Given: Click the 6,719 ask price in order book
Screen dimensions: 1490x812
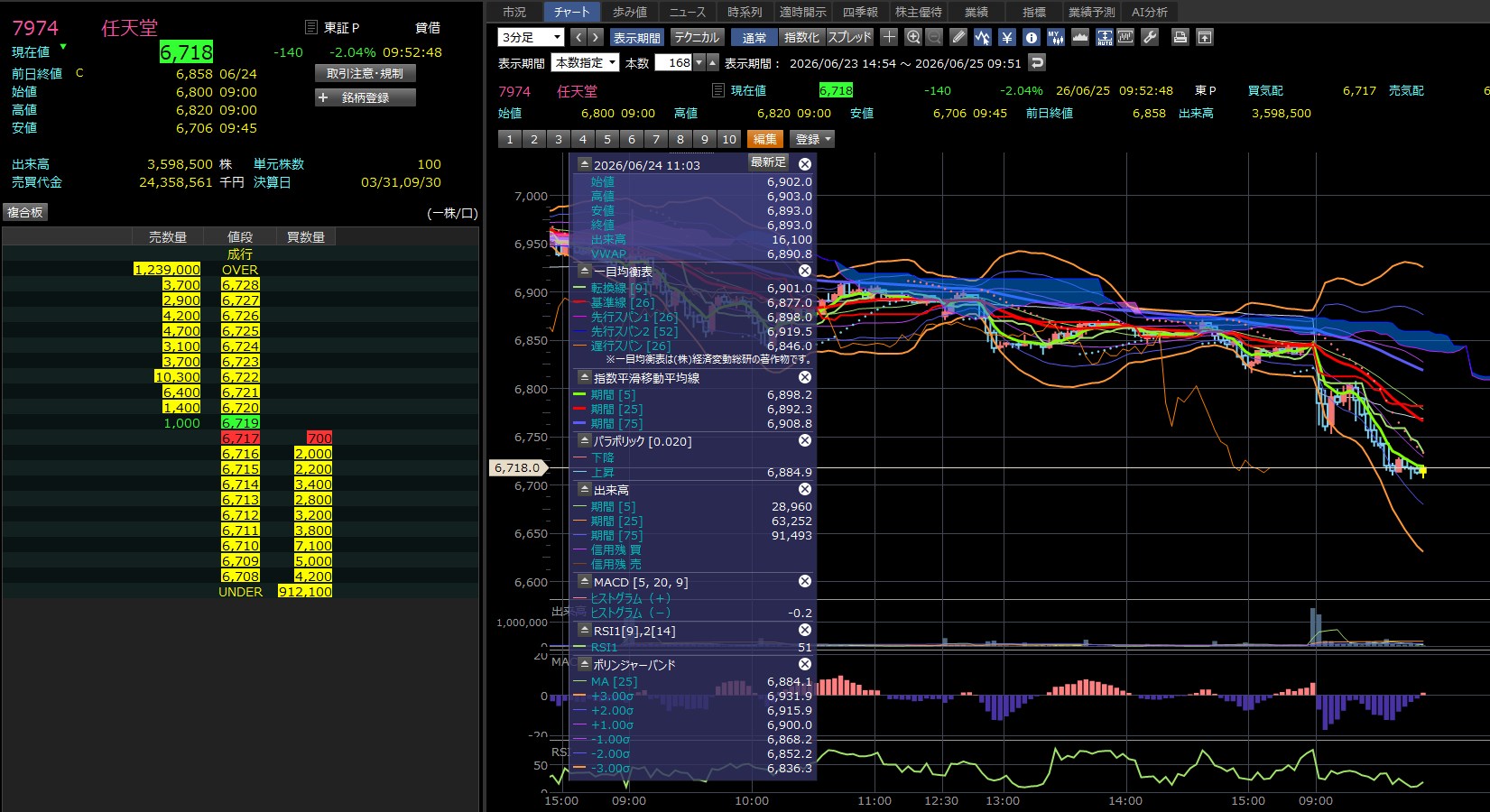Looking at the screenshot, I should 240,422.
